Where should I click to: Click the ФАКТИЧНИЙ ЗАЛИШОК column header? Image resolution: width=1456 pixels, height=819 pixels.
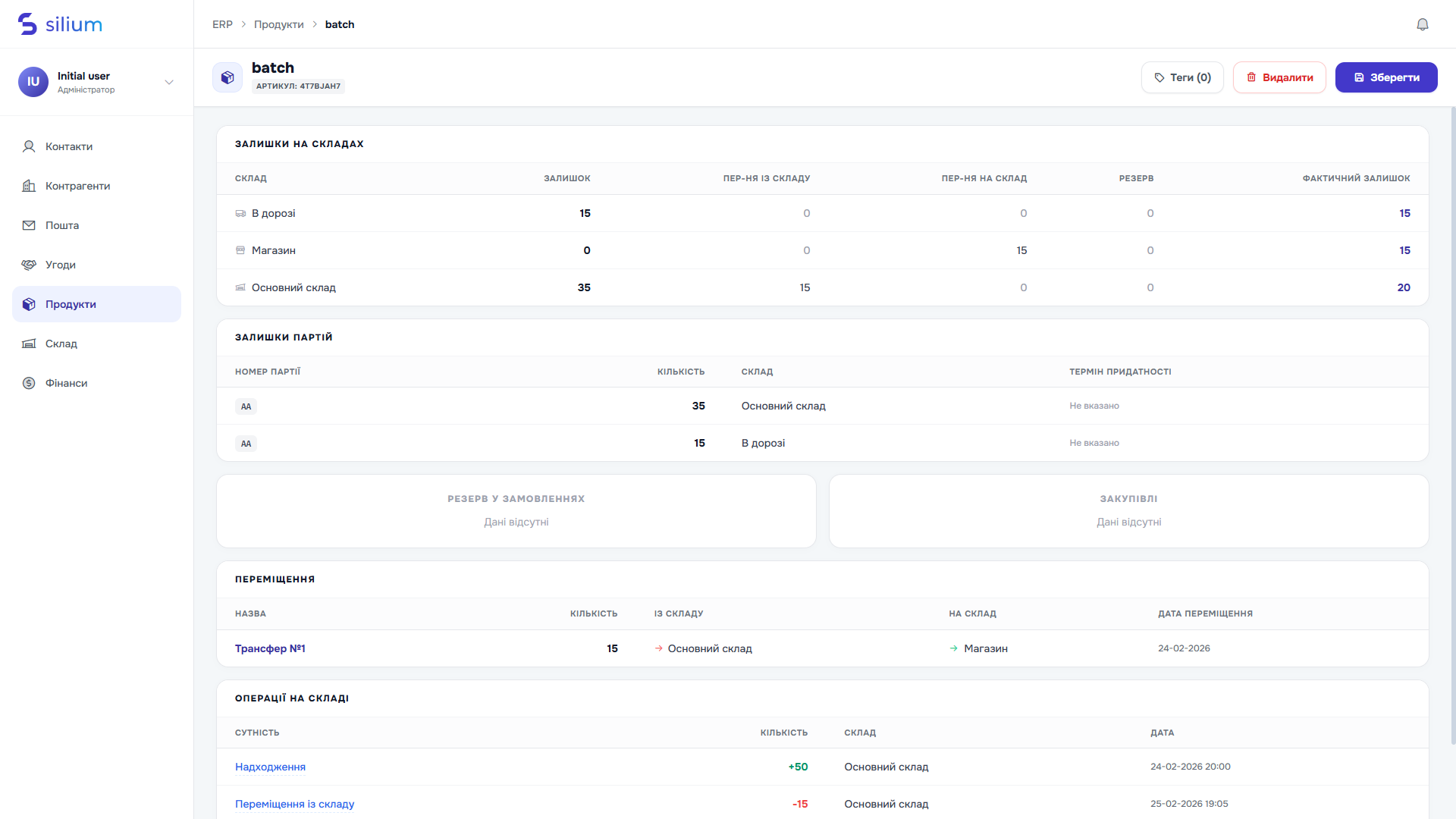coord(1356,178)
